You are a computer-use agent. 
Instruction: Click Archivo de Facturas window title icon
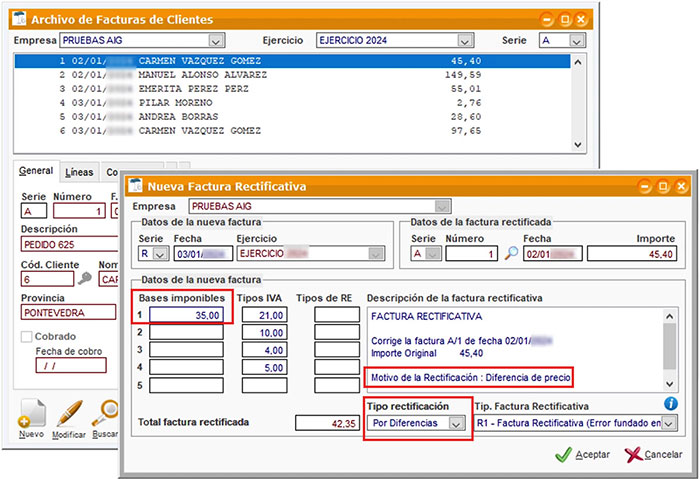[x=19, y=19]
